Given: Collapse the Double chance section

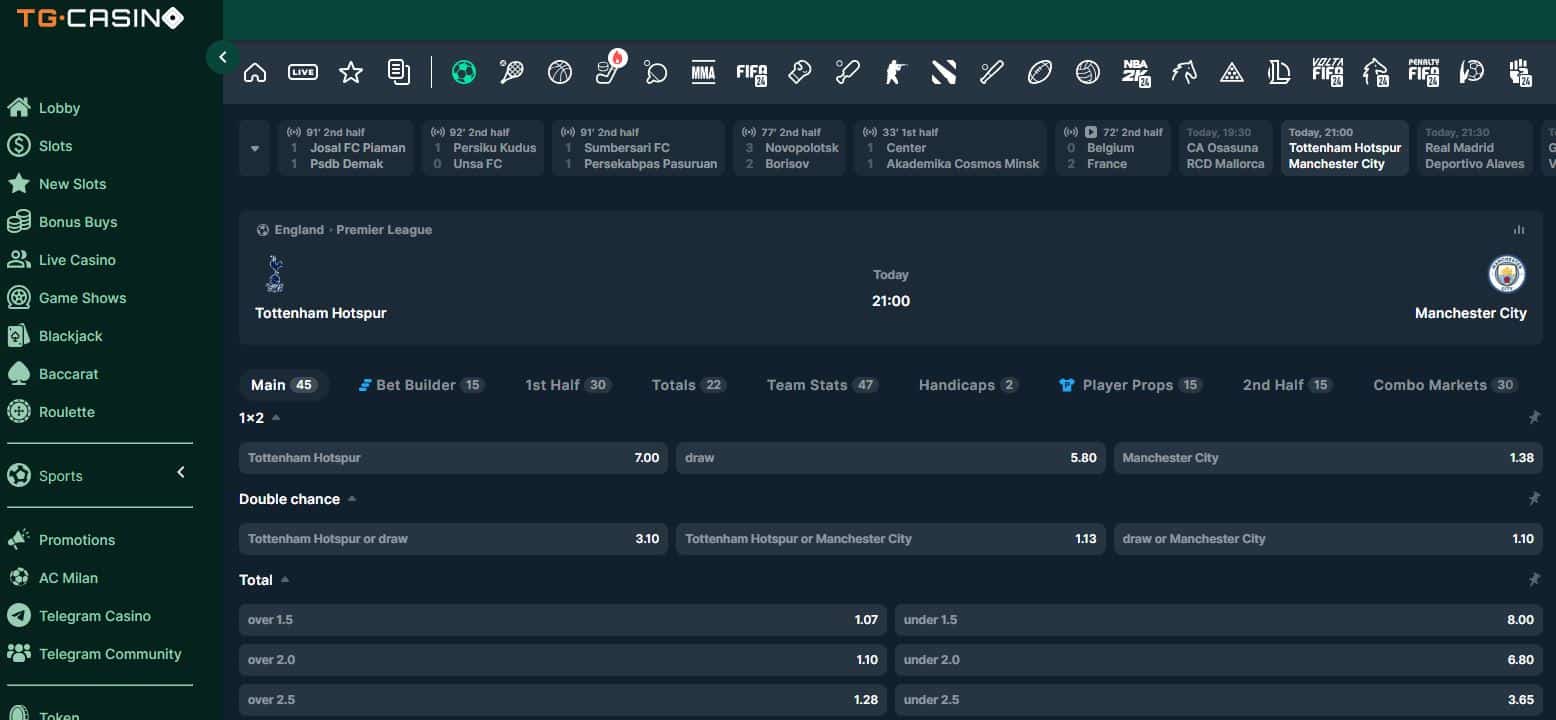Looking at the screenshot, I should 352,499.
